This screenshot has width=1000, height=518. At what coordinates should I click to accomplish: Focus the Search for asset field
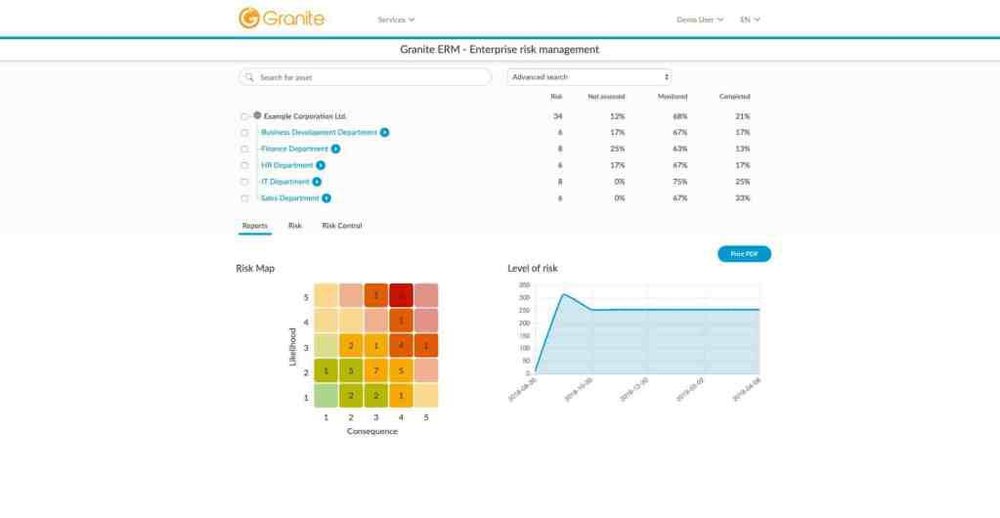(365, 77)
